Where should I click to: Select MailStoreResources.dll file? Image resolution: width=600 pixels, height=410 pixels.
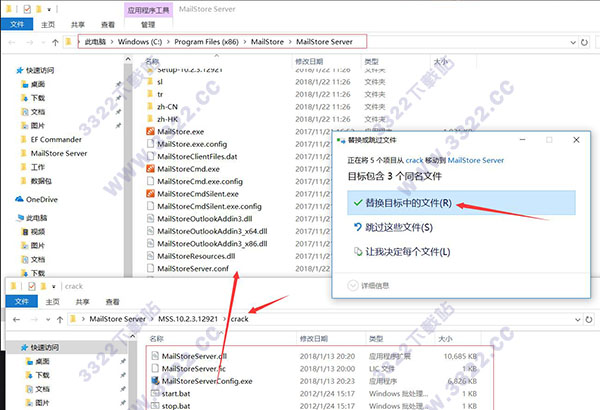click(x=196, y=256)
